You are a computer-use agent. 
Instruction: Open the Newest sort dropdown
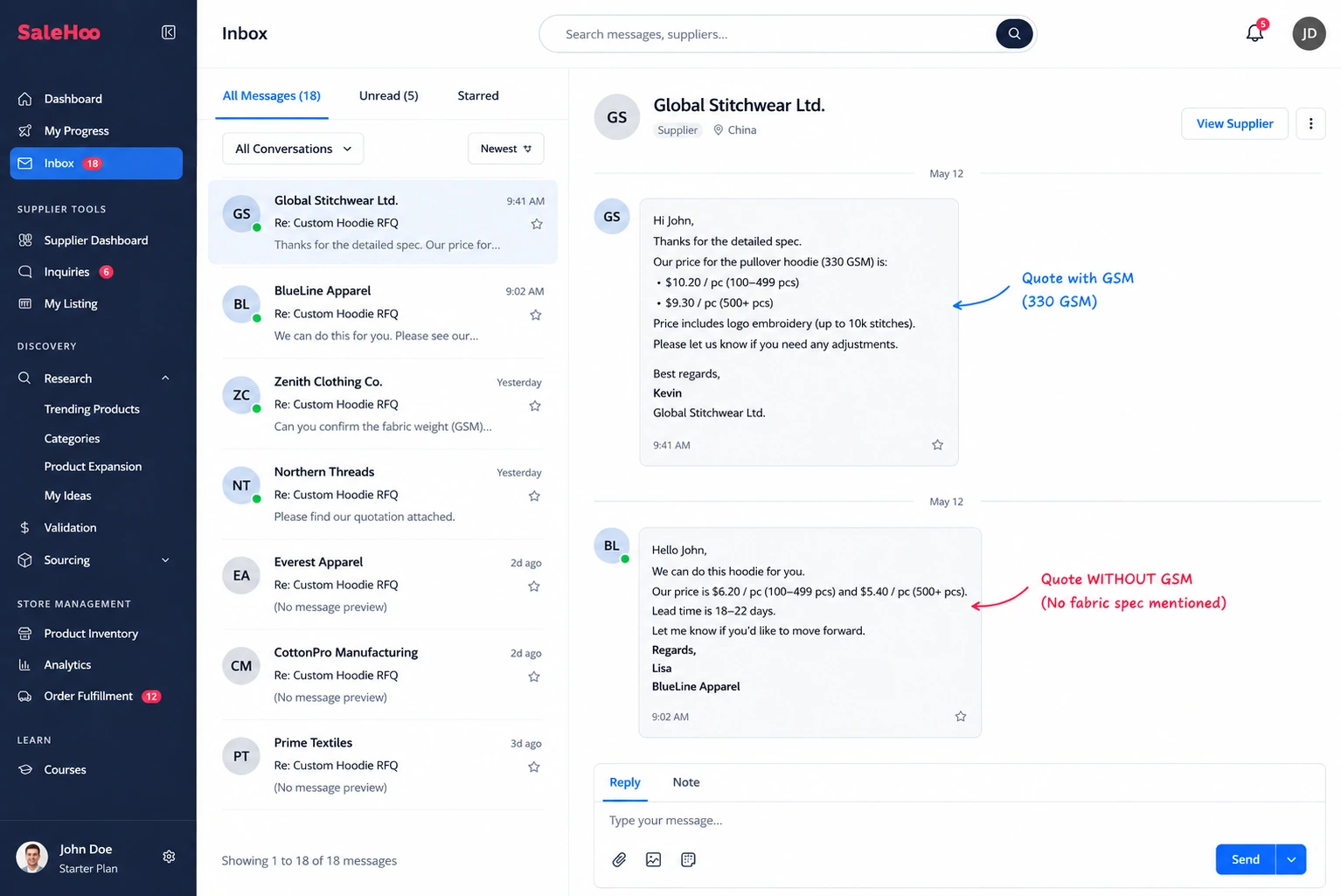tap(506, 149)
